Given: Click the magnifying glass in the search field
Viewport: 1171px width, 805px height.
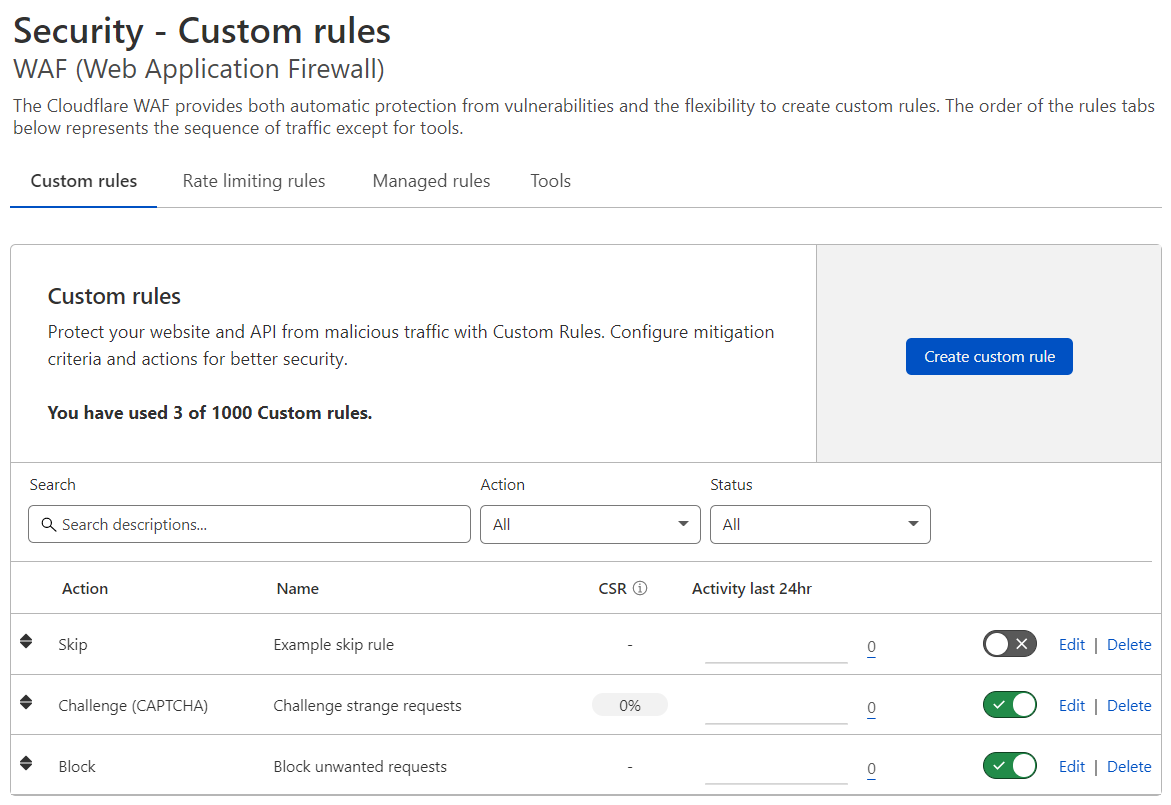Looking at the screenshot, I should [x=49, y=524].
